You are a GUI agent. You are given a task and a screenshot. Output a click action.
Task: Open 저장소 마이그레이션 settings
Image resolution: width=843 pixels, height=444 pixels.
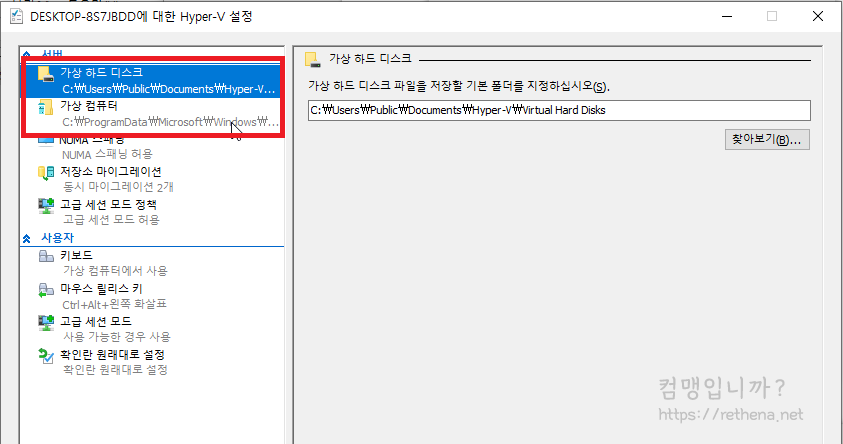click(x=152, y=179)
